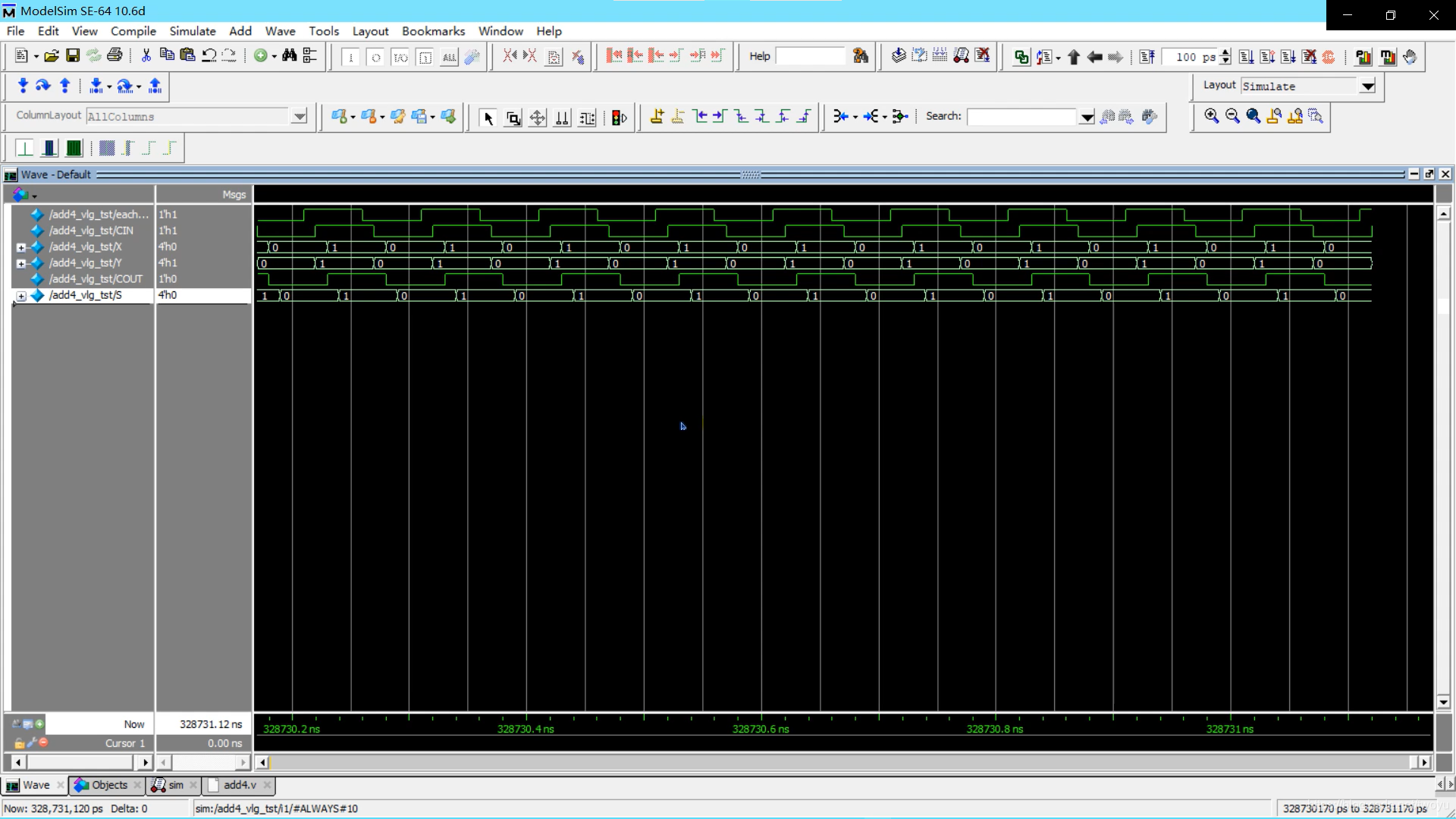1456x819 pixels.
Task: Print with the printer icon
Action: pyautogui.click(x=115, y=56)
